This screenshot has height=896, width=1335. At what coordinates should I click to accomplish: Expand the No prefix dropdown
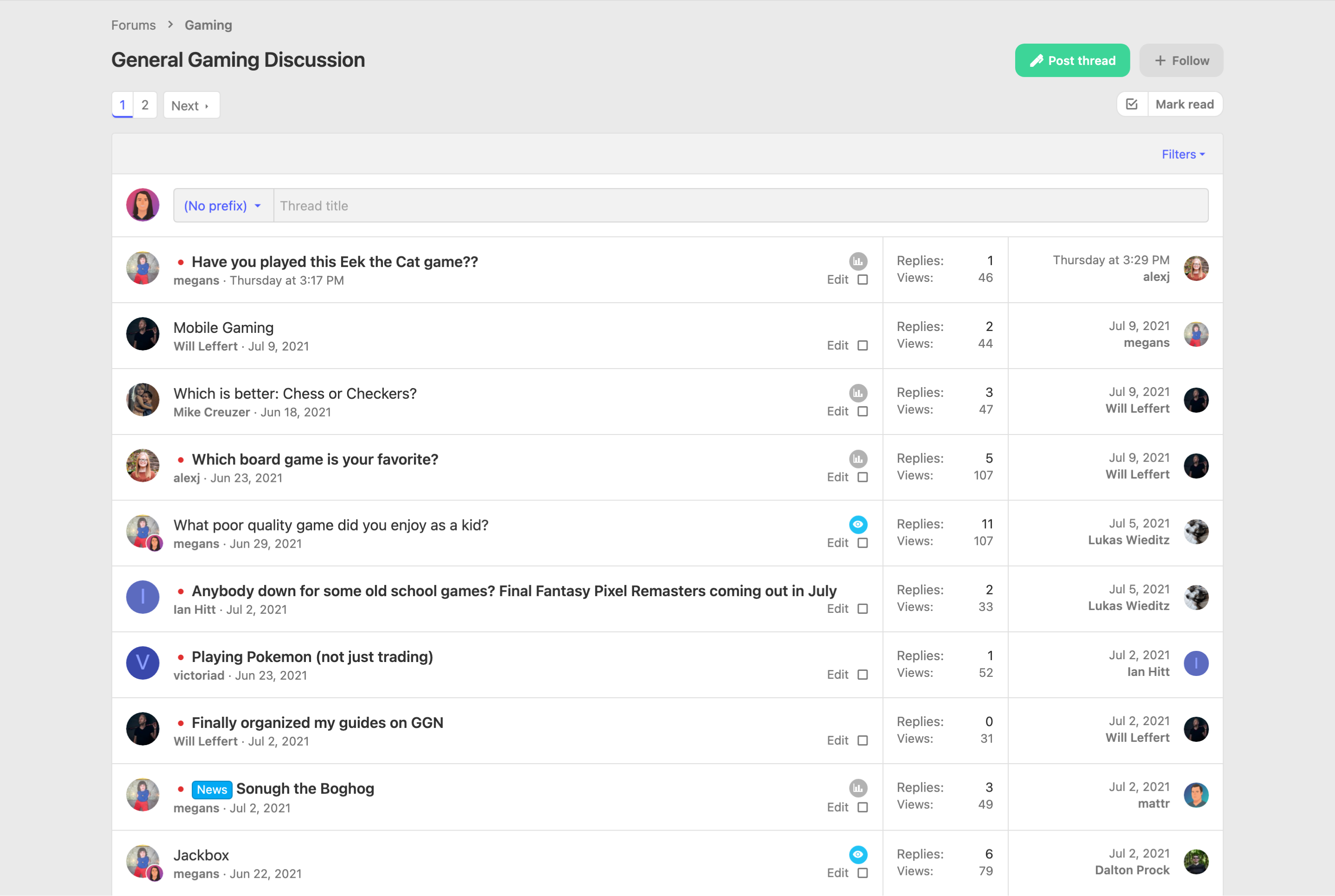pyautogui.click(x=223, y=206)
